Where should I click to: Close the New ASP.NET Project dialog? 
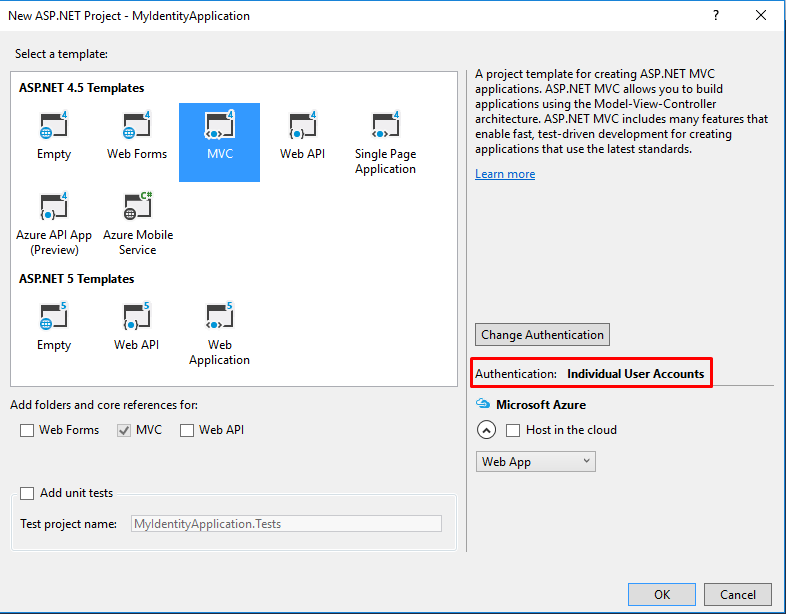tap(761, 16)
